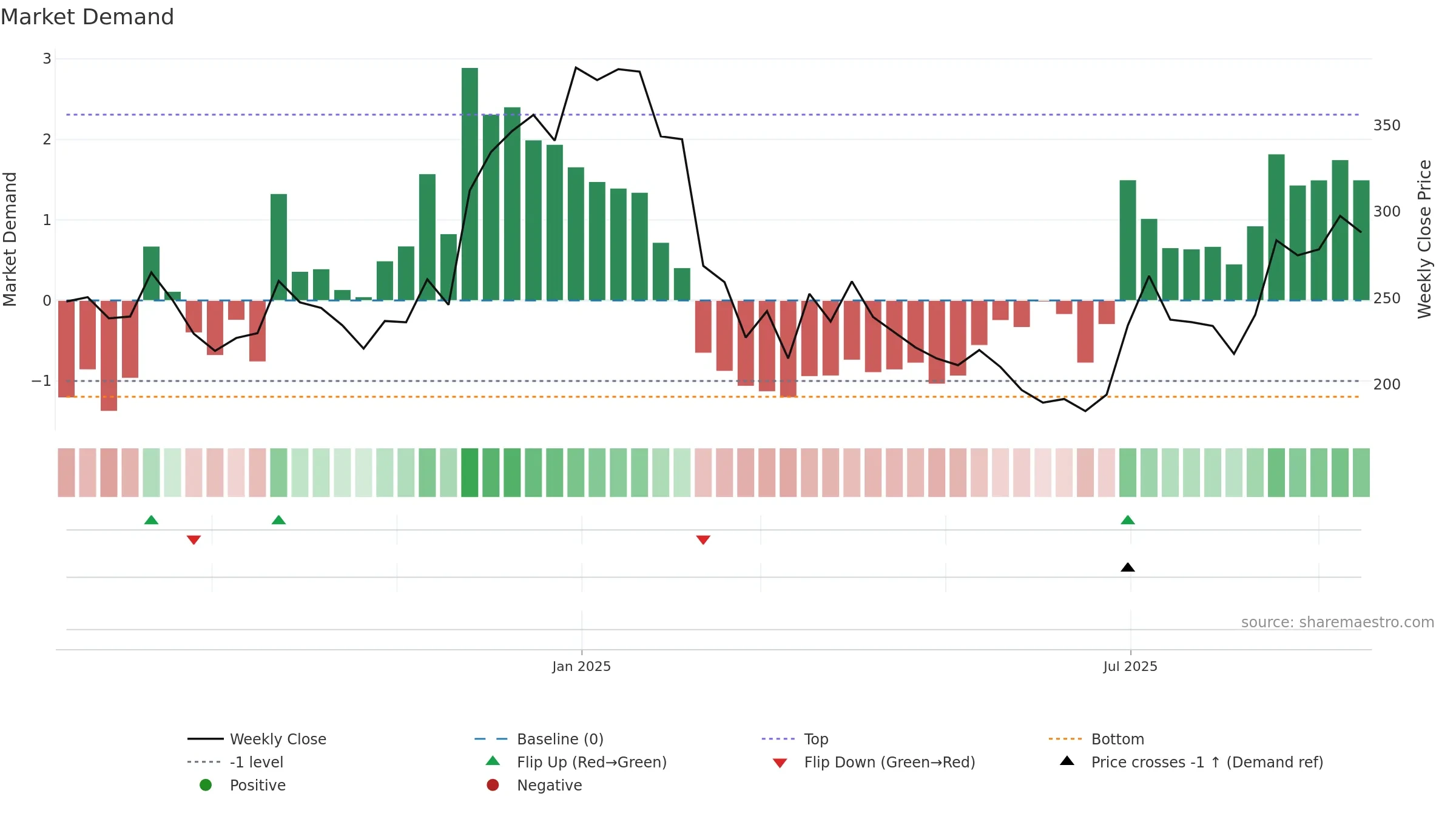Click the 200 price axis tick
The width and height of the screenshot is (1456, 819).
coord(1387,385)
